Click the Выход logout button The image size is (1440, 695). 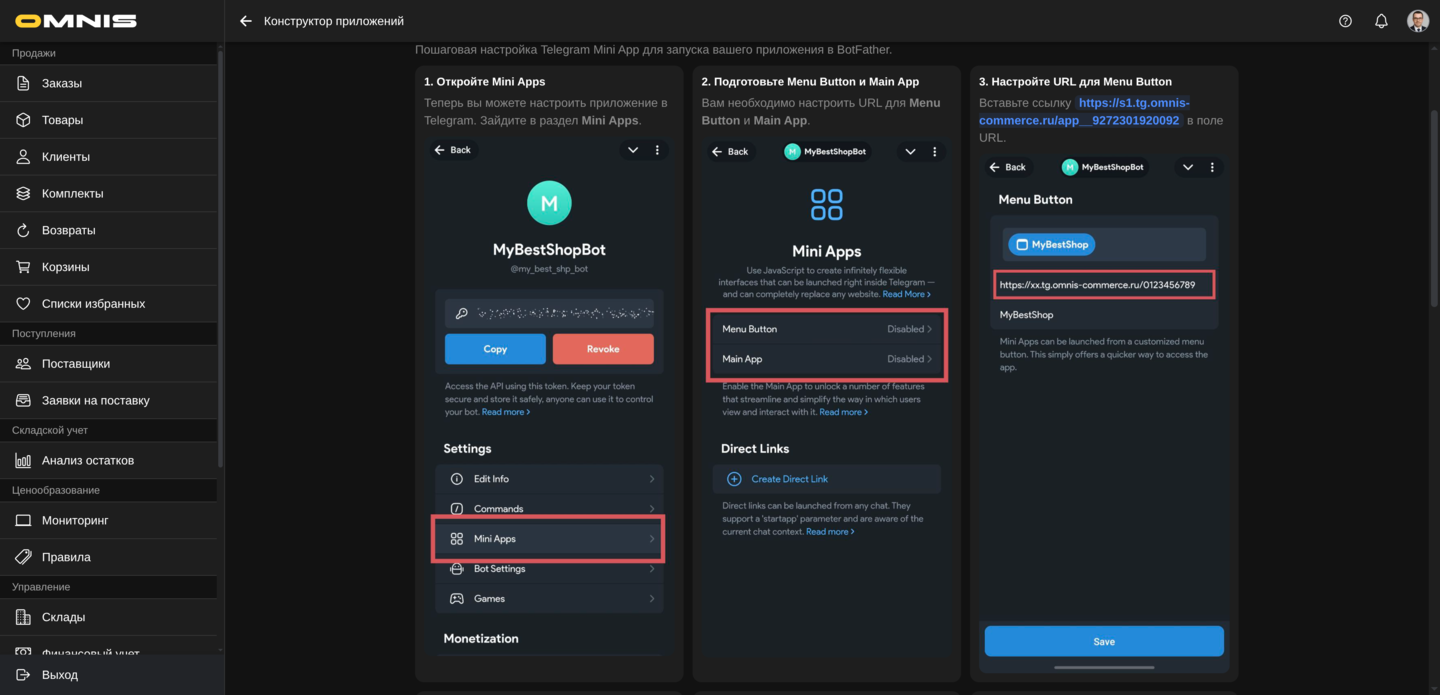point(60,675)
